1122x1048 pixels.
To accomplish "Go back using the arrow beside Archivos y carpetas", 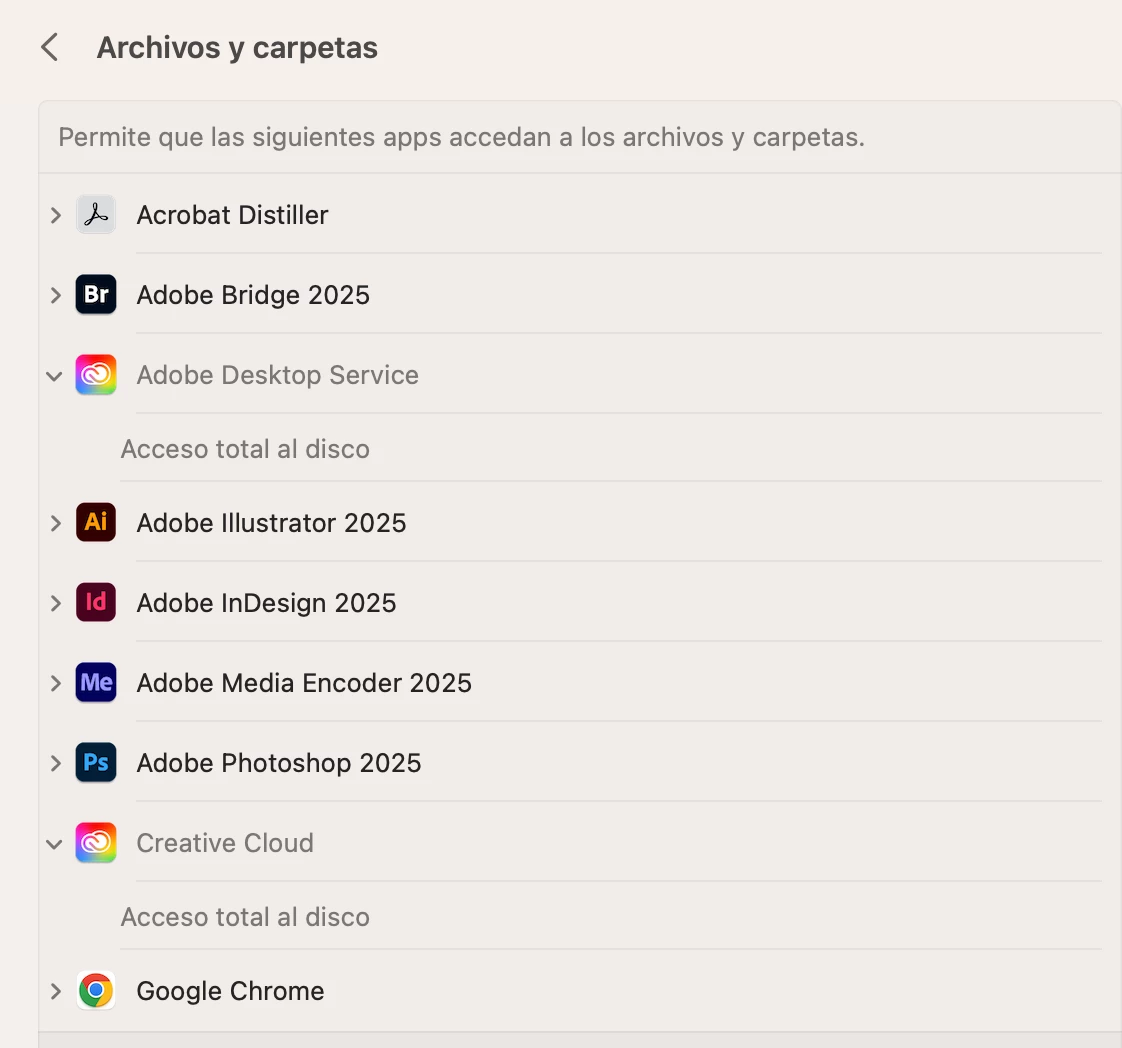I will [x=49, y=48].
